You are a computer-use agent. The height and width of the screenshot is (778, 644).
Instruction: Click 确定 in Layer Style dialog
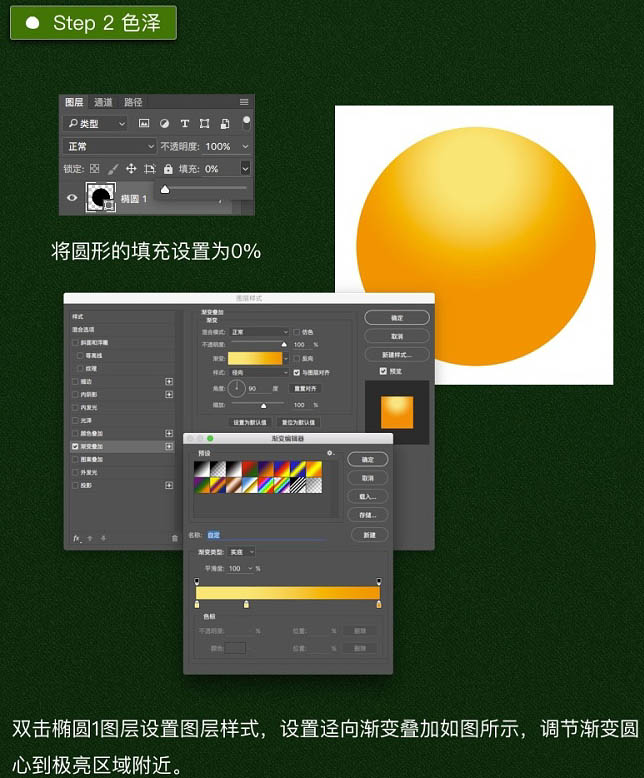pyautogui.click(x=397, y=318)
